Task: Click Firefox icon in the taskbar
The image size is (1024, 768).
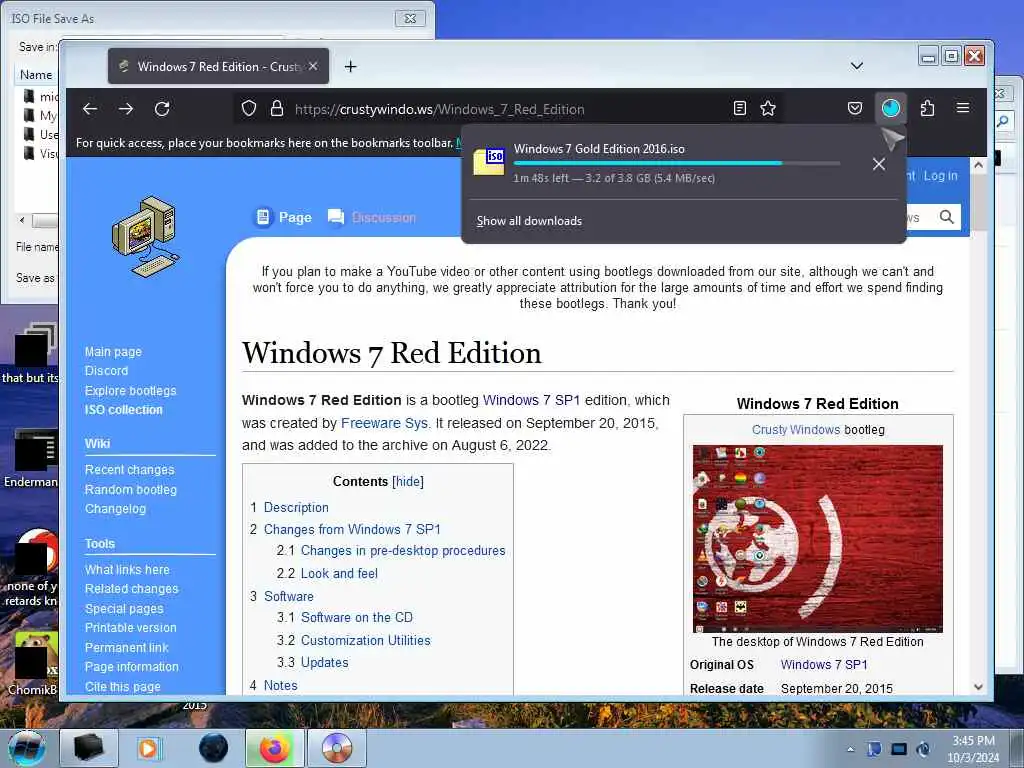Action: click(x=274, y=748)
